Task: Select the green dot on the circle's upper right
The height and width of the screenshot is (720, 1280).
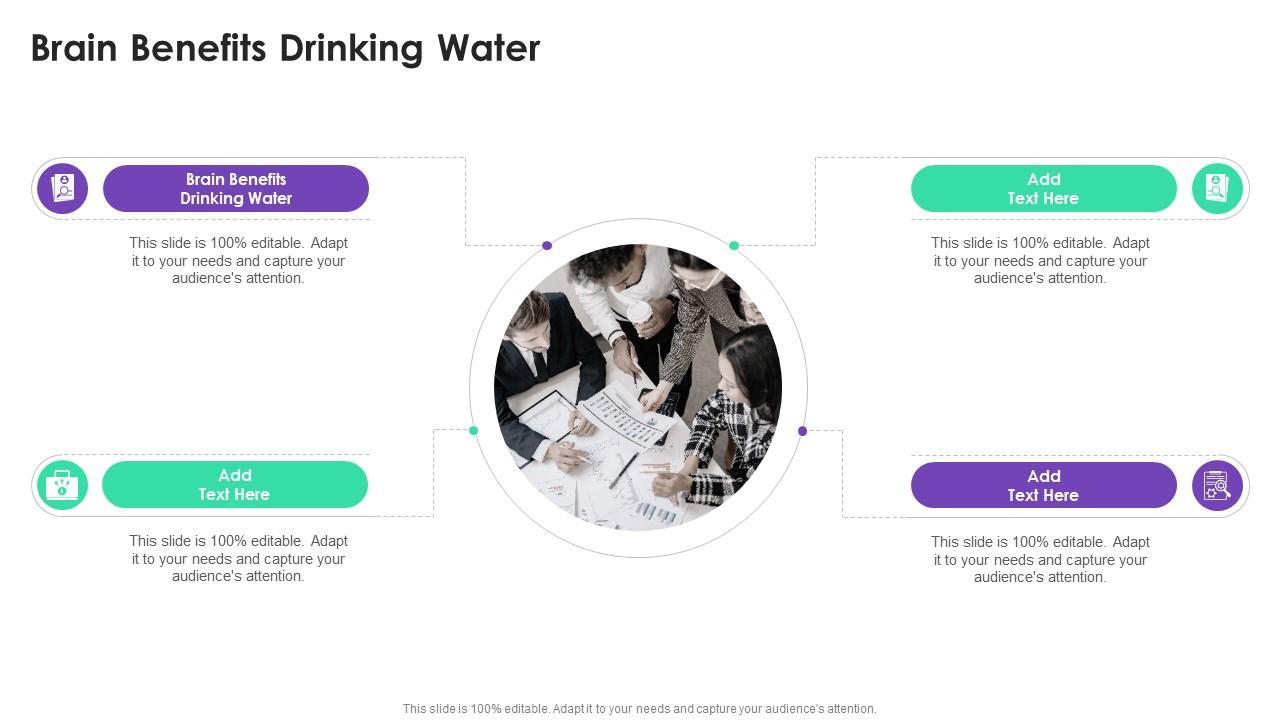Action: 734,245
